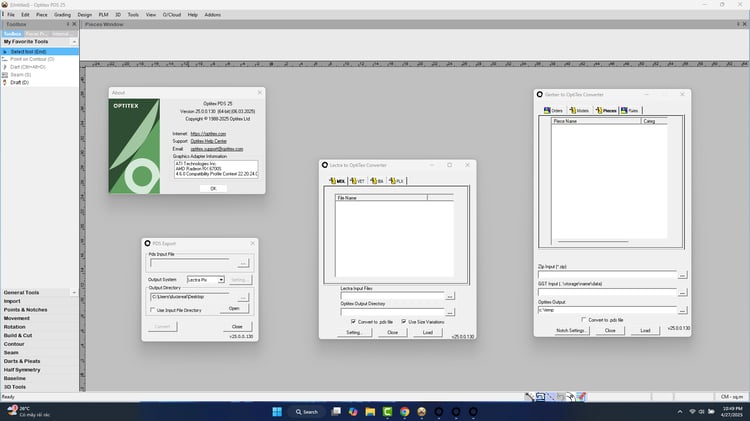The image size is (750, 421).
Task: Select the Pieces tab in Gerber converter
Action: [606, 111]
